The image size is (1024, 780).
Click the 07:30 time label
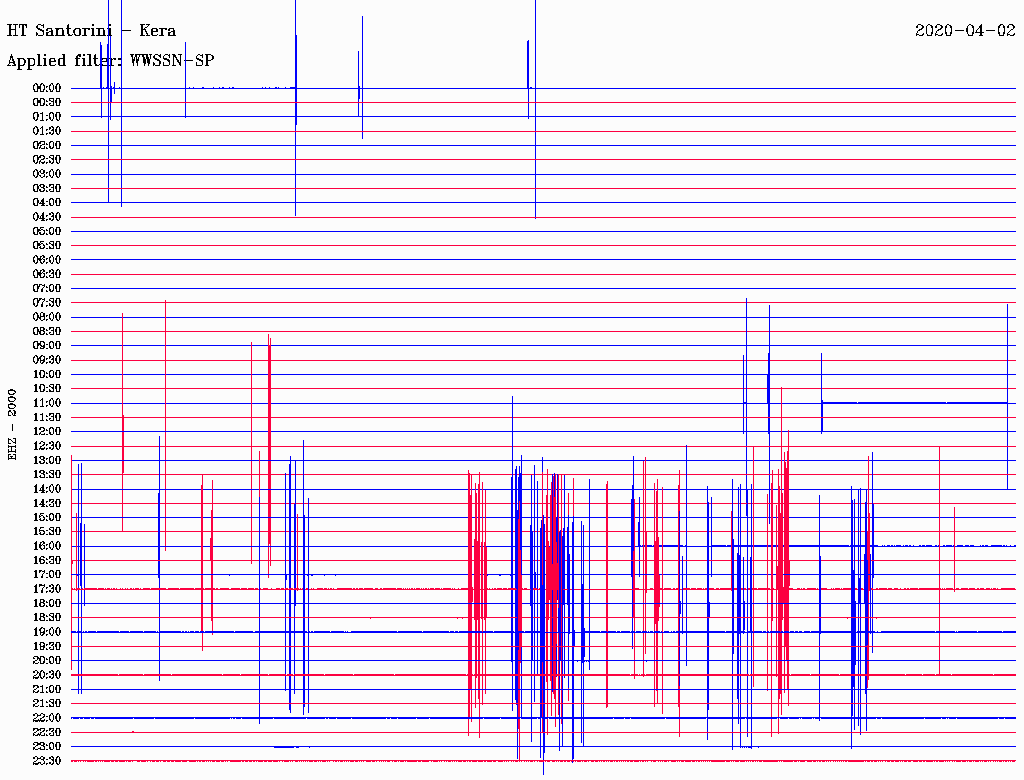[47, 302]
